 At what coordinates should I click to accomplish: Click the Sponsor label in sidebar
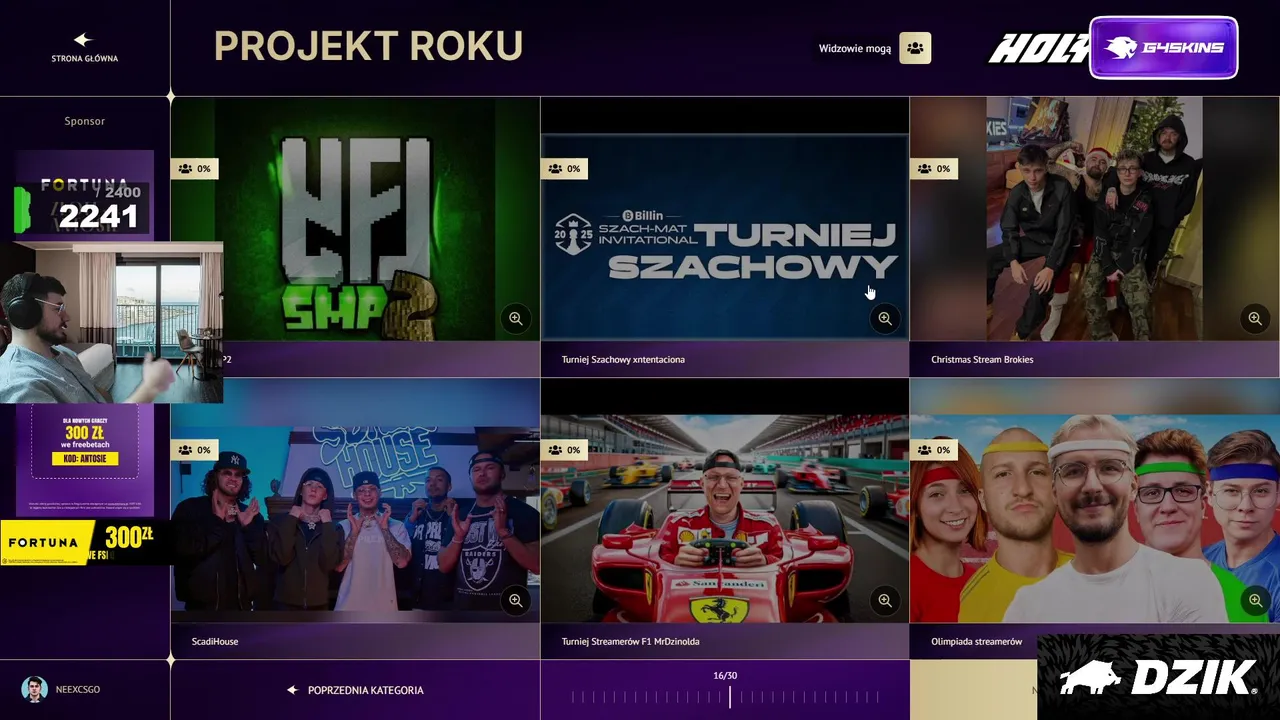click(x=85, y=121)
